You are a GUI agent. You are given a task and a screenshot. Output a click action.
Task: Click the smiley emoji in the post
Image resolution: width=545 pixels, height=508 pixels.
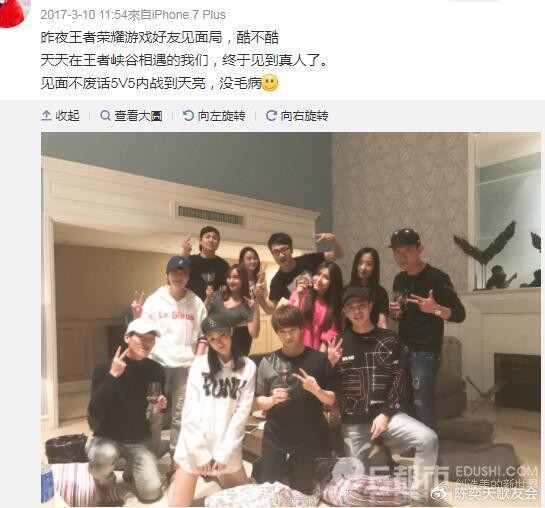point(270,83)
